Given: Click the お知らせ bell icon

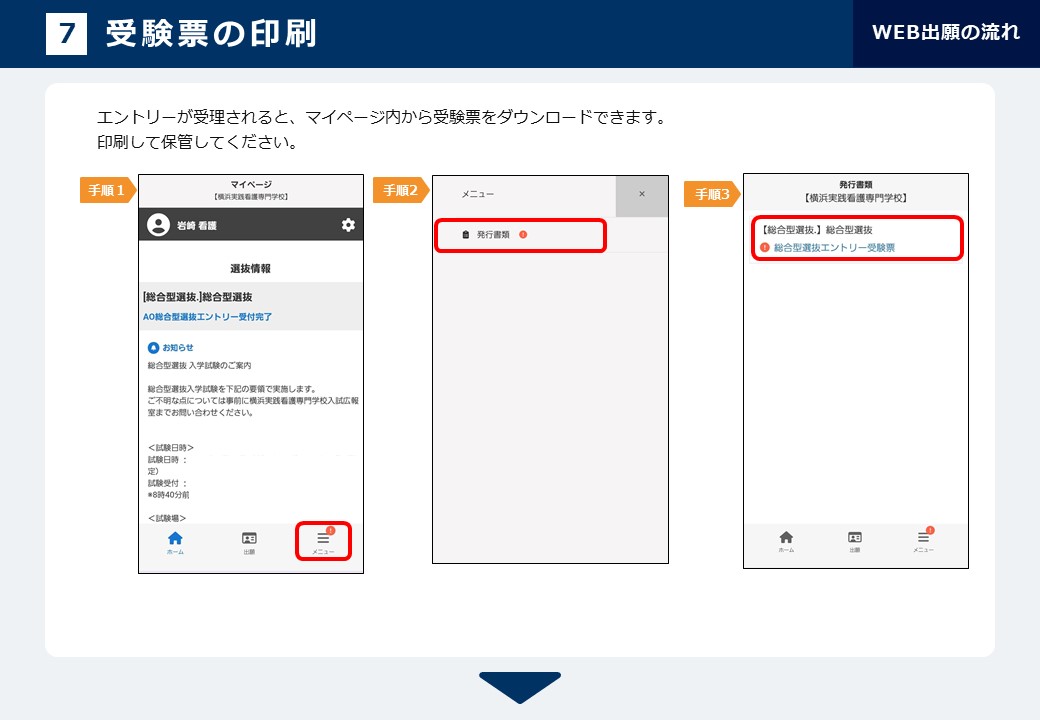Looking at the screenshot, I should click(153, 347).
